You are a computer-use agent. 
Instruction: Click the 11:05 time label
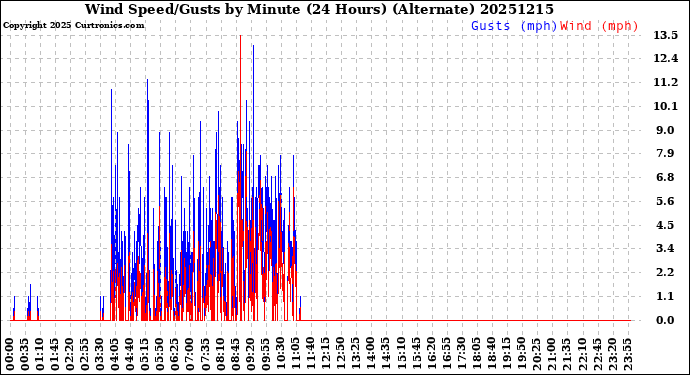click(x=296, y=355)
